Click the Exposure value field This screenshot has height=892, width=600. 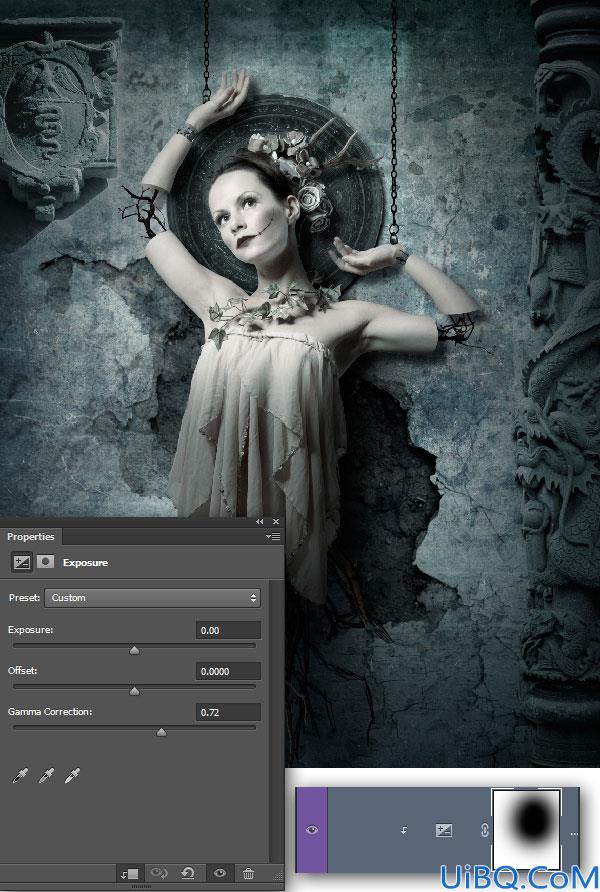(x=228, y=630)
